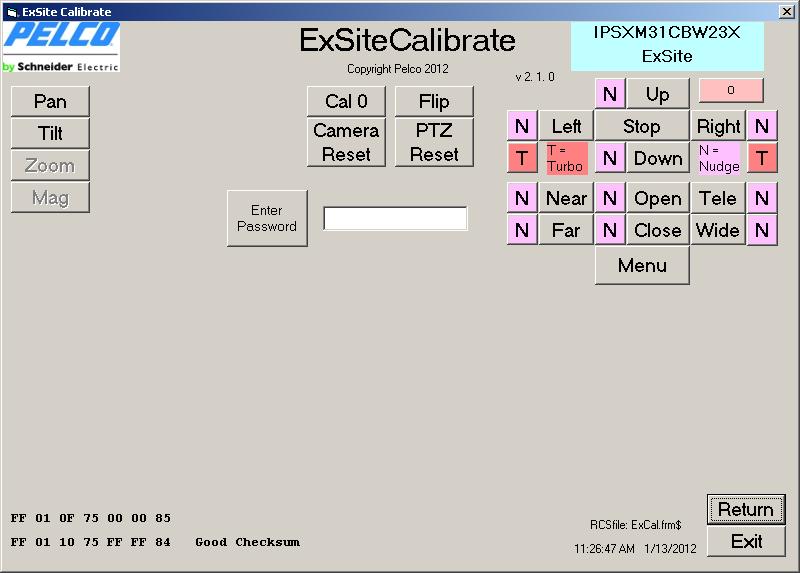Image resolution: width=800 pixels, height=573 pixels.
Task: Click the Pan button
Action: (x=50, y=101)
